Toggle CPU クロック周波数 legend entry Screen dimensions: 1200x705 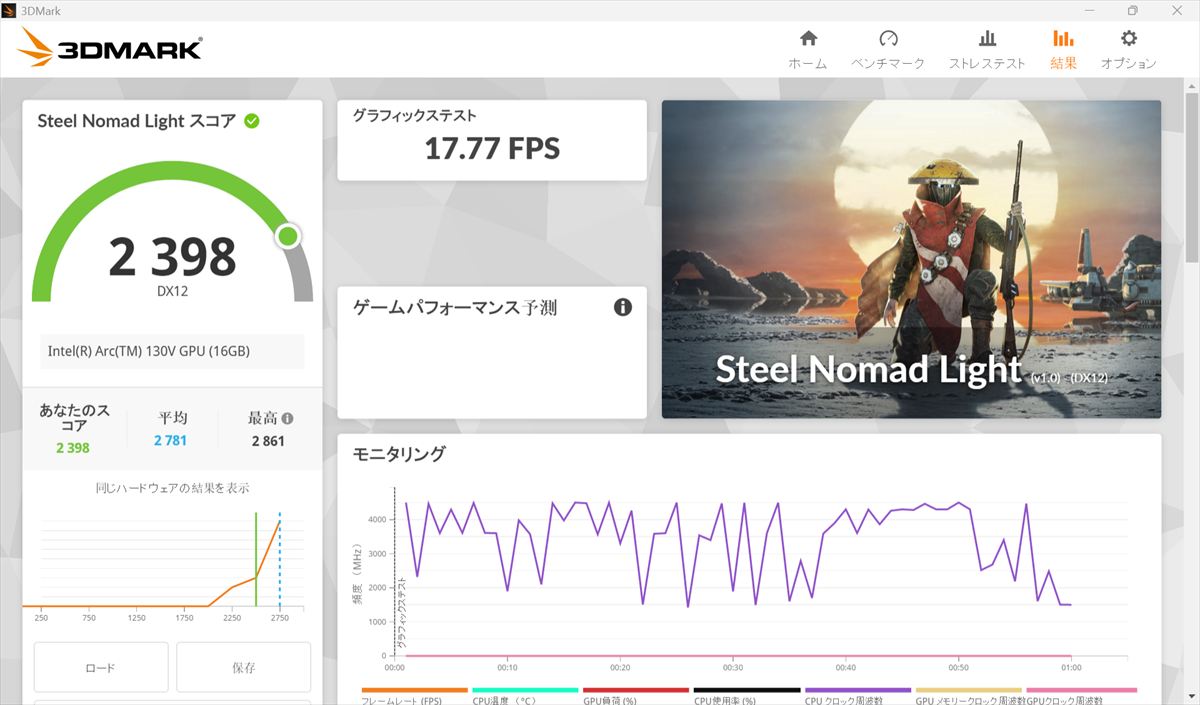858,696
